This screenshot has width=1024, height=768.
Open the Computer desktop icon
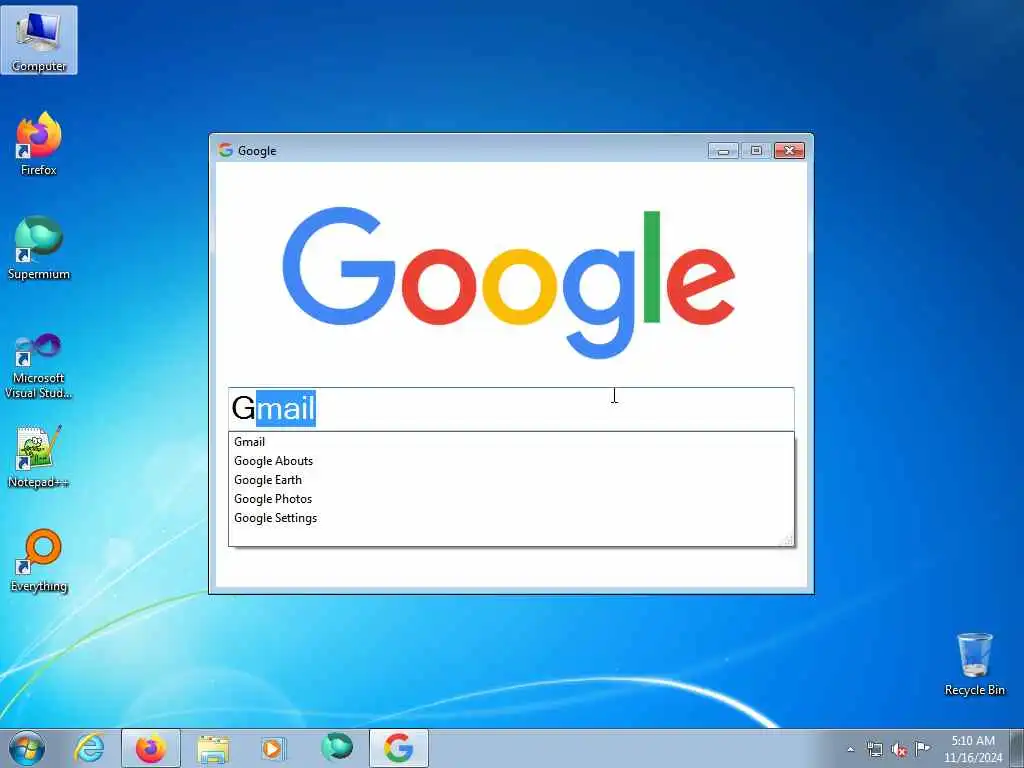39,40
